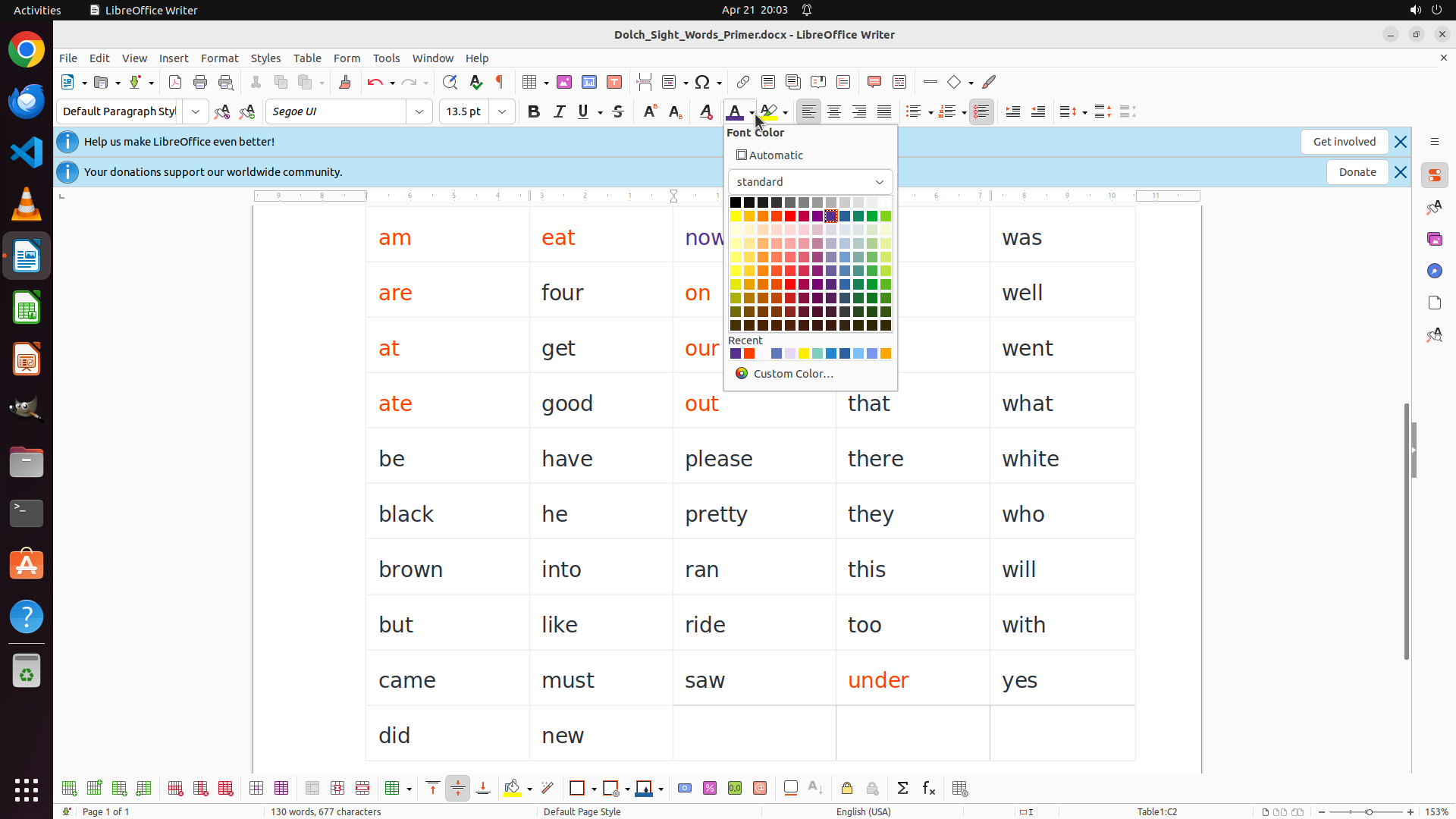The width and height of the screenshot is (1456, 819).
Task: Click the Sum formula icon in table toolbar
Action: point(902,788)
